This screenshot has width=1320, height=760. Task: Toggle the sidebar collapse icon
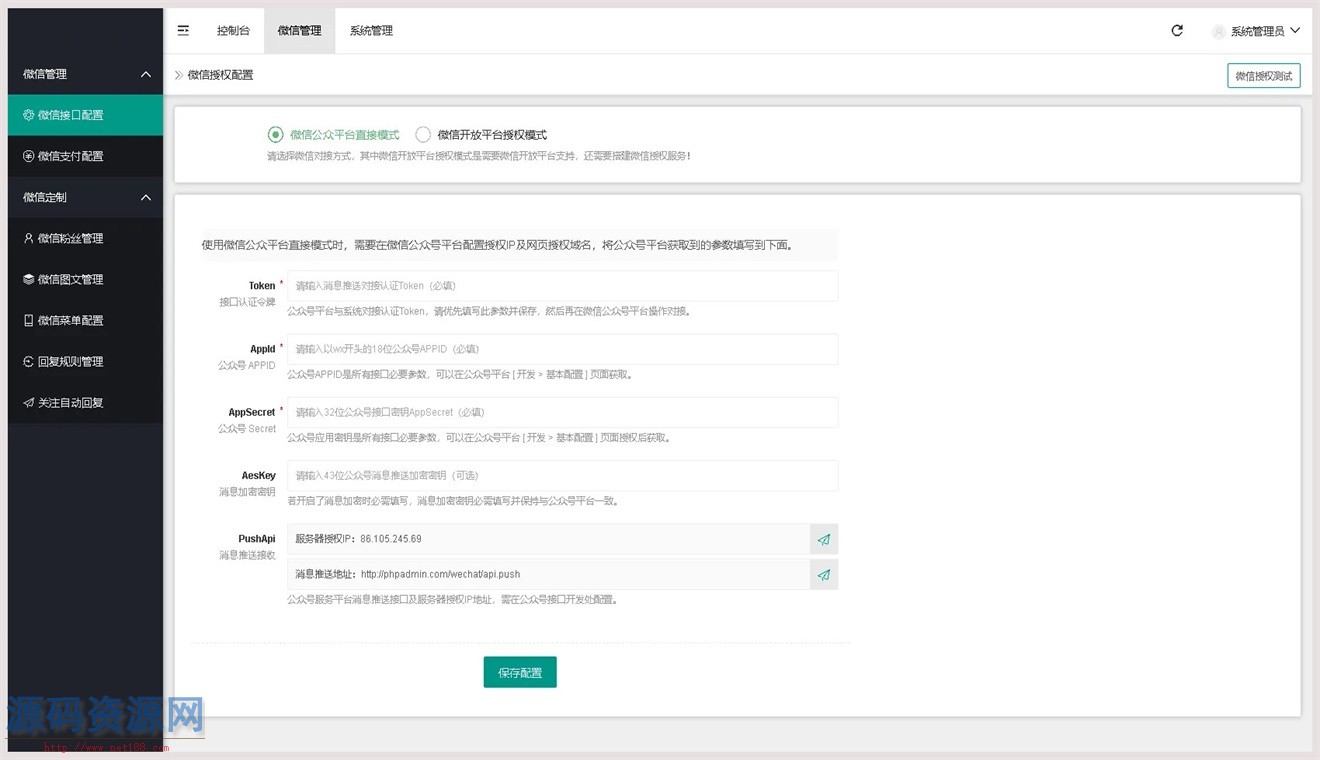183,31
